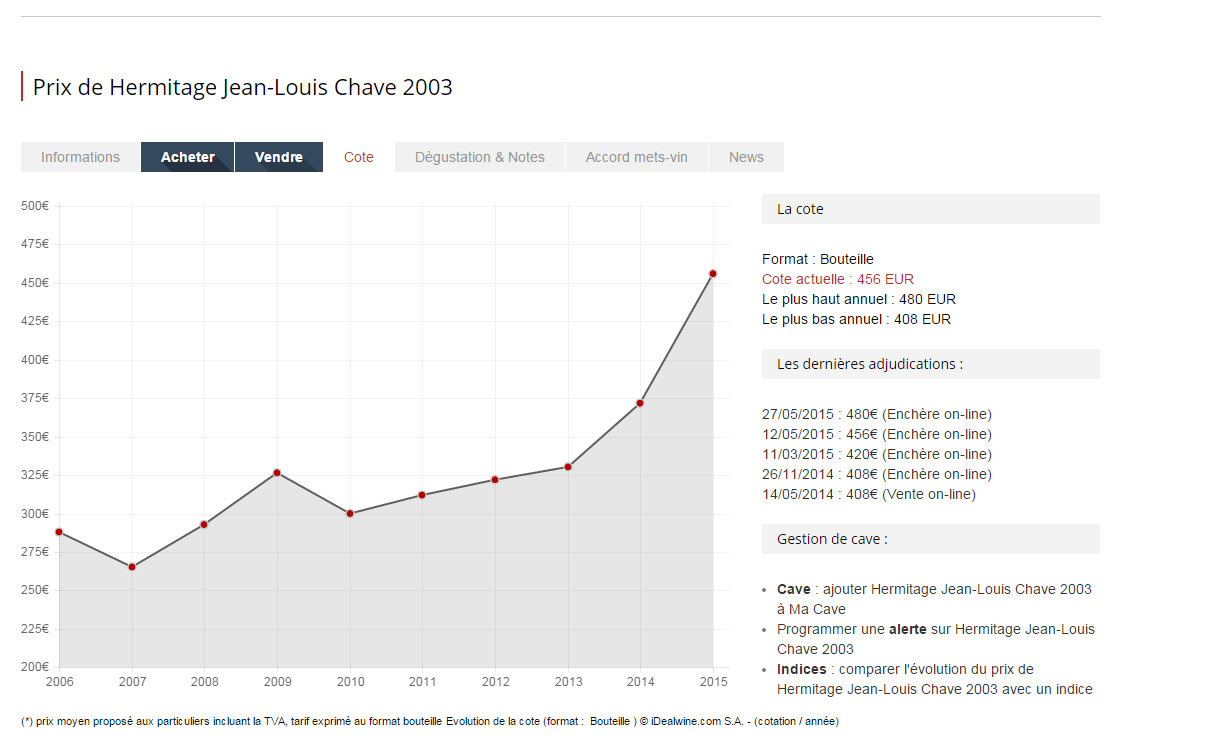Click the 26/11/2014 adjudication entry

tap(877, 474)
